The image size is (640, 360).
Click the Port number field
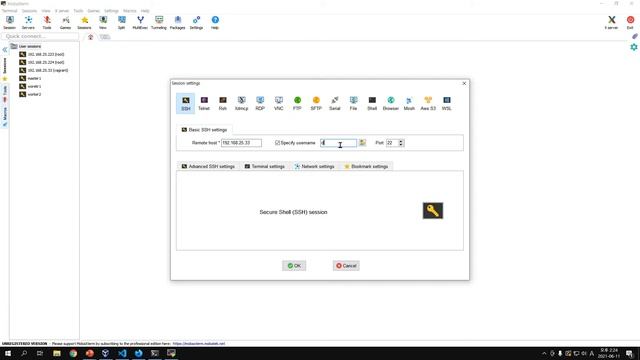coord(392,143)
